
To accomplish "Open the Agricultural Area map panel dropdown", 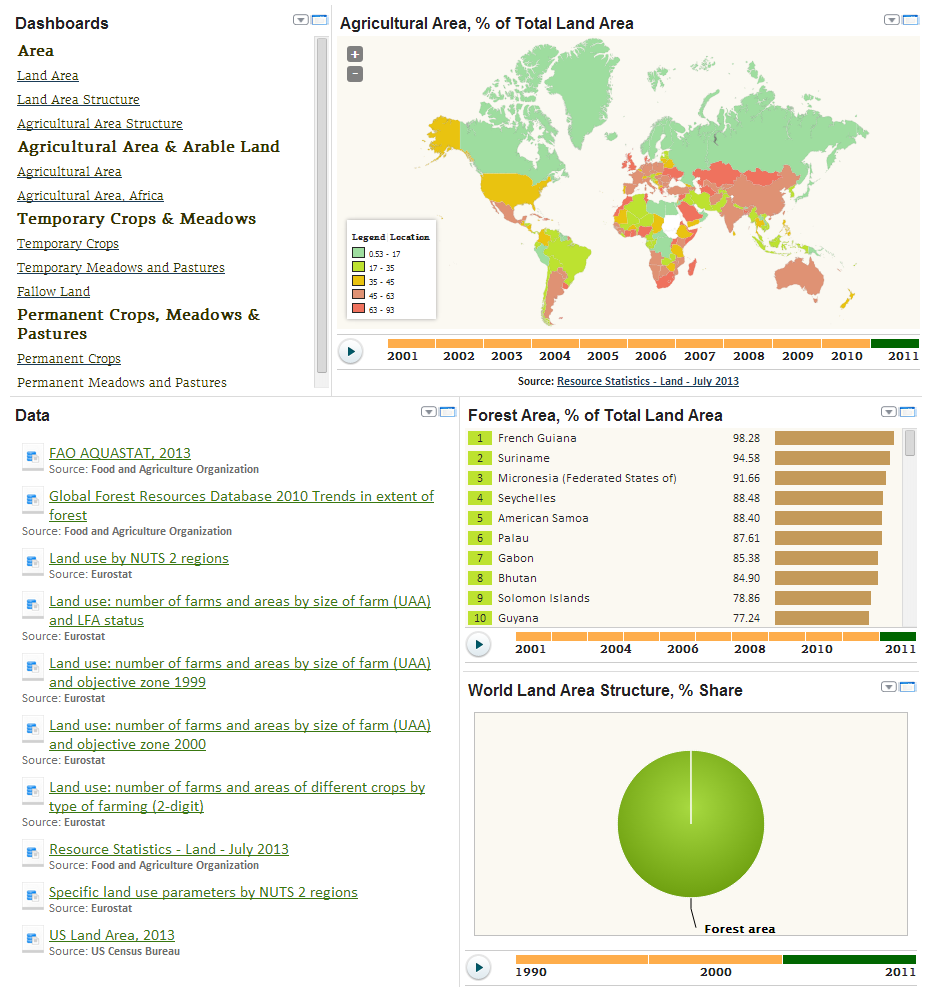I will tap(892, 20).
